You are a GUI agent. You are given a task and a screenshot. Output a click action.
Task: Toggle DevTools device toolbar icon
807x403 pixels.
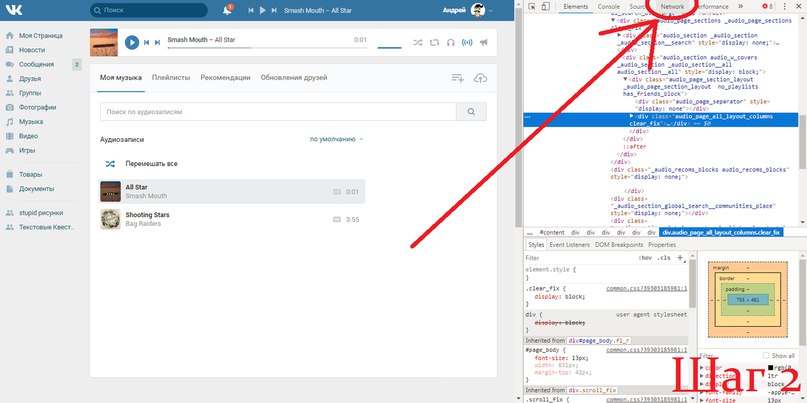[546, 6]
